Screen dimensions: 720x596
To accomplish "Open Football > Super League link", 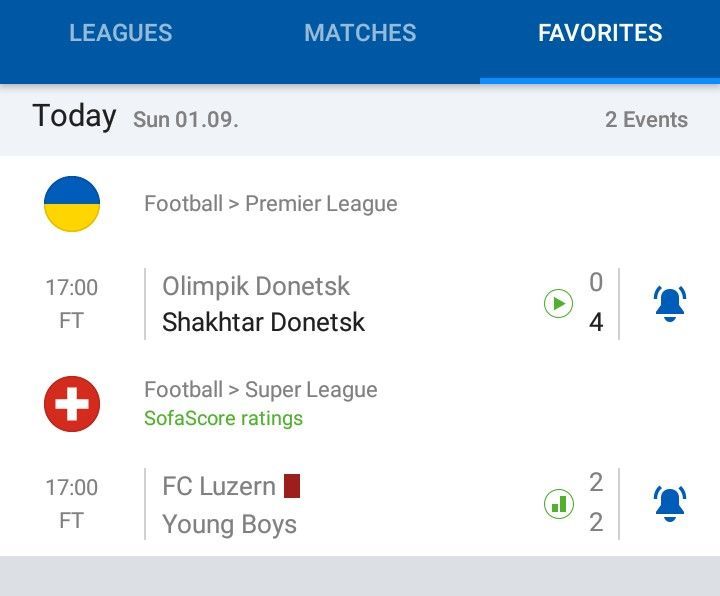I will tap(260, 390).
